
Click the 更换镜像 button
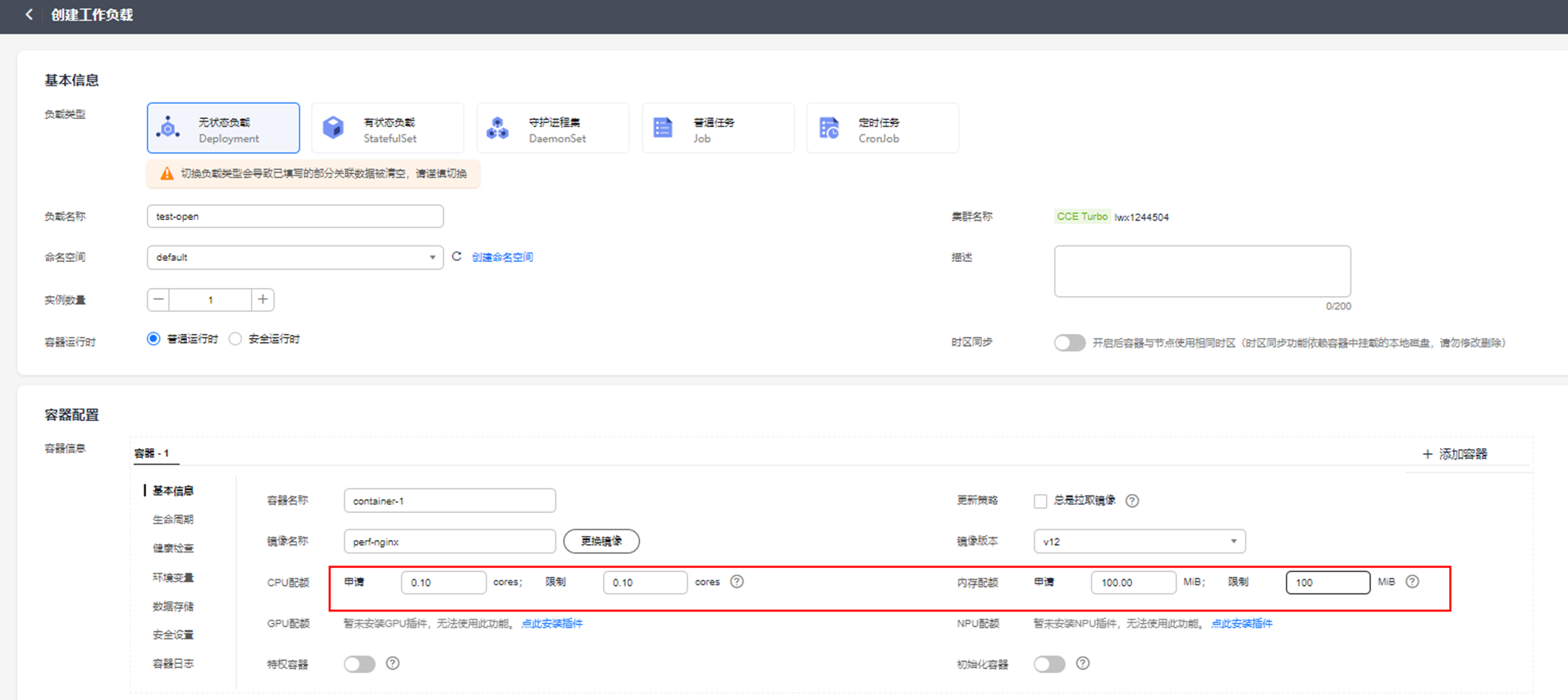[601, 542]
